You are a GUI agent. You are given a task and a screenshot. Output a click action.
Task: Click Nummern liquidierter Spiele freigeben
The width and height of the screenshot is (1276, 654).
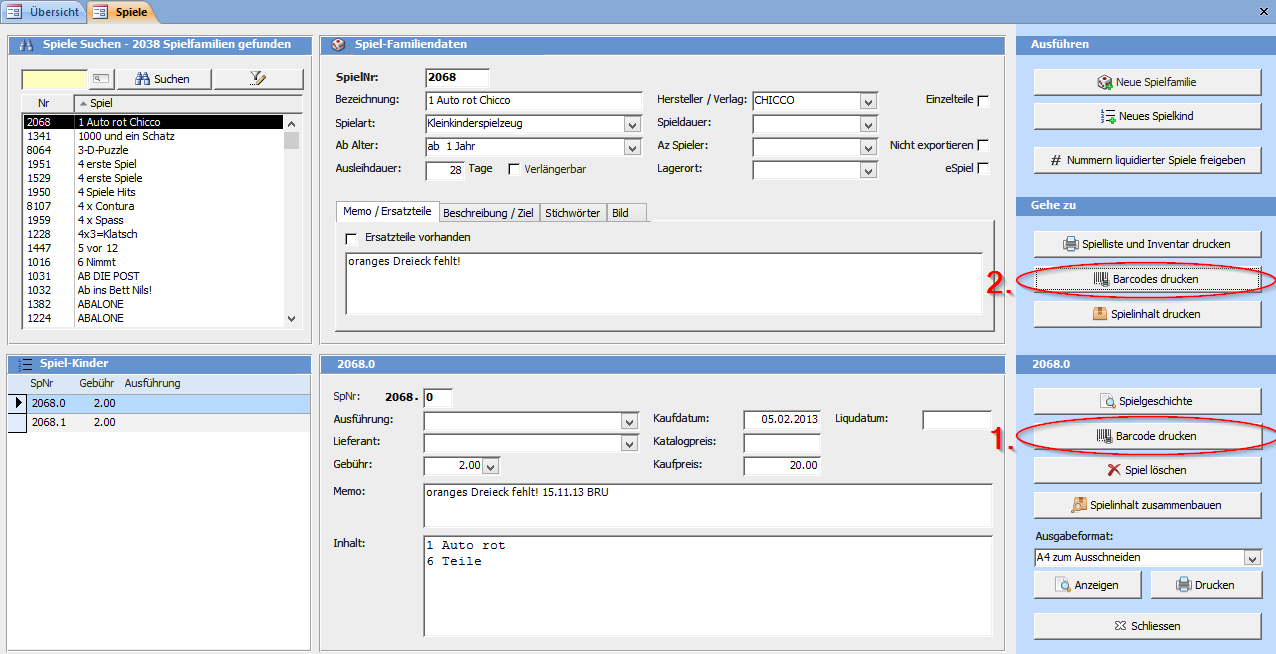click(1147, 160)
